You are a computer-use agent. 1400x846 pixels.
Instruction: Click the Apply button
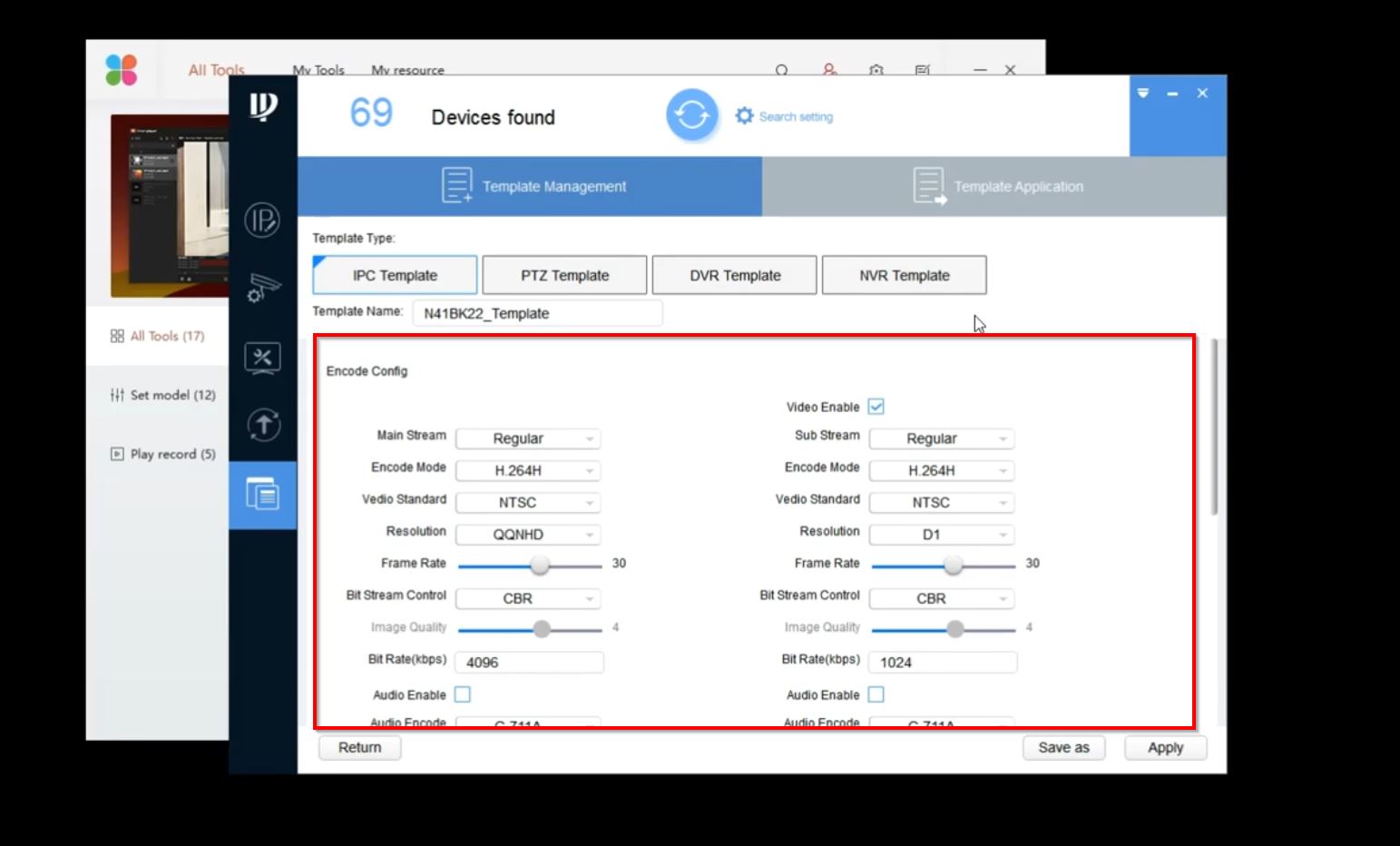click(x=1166, y=747)
